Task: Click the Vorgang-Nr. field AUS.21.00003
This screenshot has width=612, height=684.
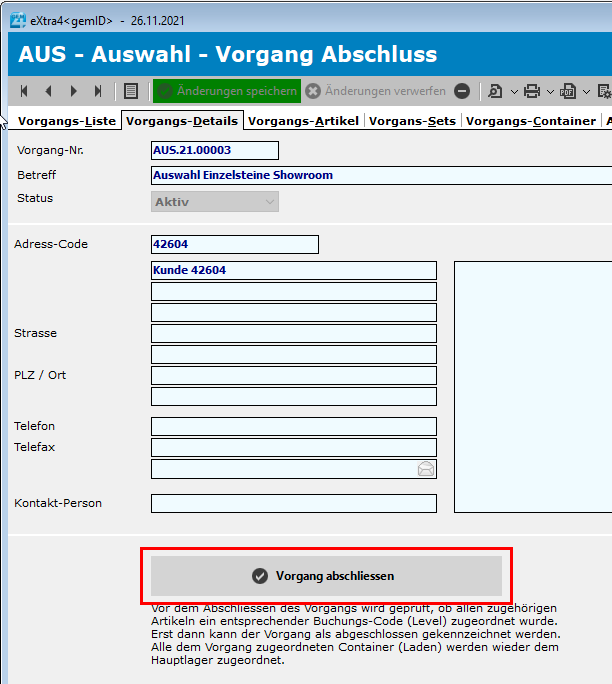Action: pyautogui.click(x=215, y=150)
